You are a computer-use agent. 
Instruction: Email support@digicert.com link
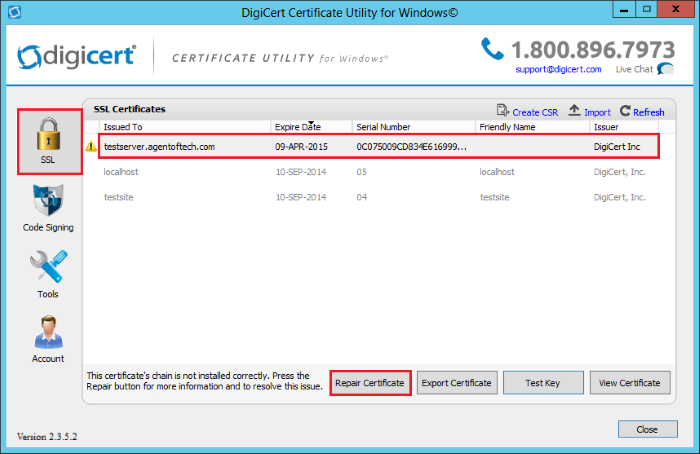(x=558, y=69)
